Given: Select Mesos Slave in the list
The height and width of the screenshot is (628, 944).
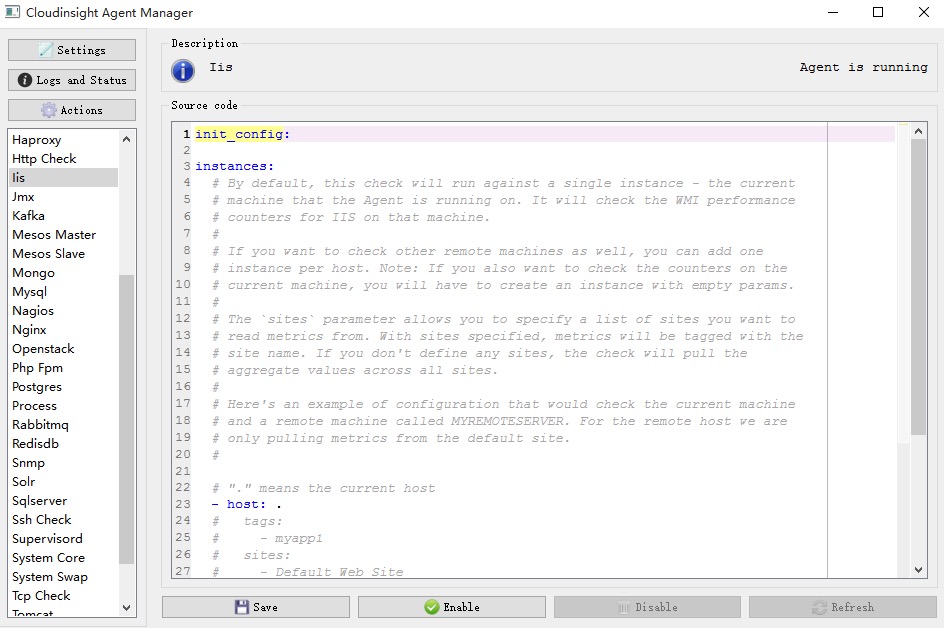Looking at the screenshot, I should point(64,253).
